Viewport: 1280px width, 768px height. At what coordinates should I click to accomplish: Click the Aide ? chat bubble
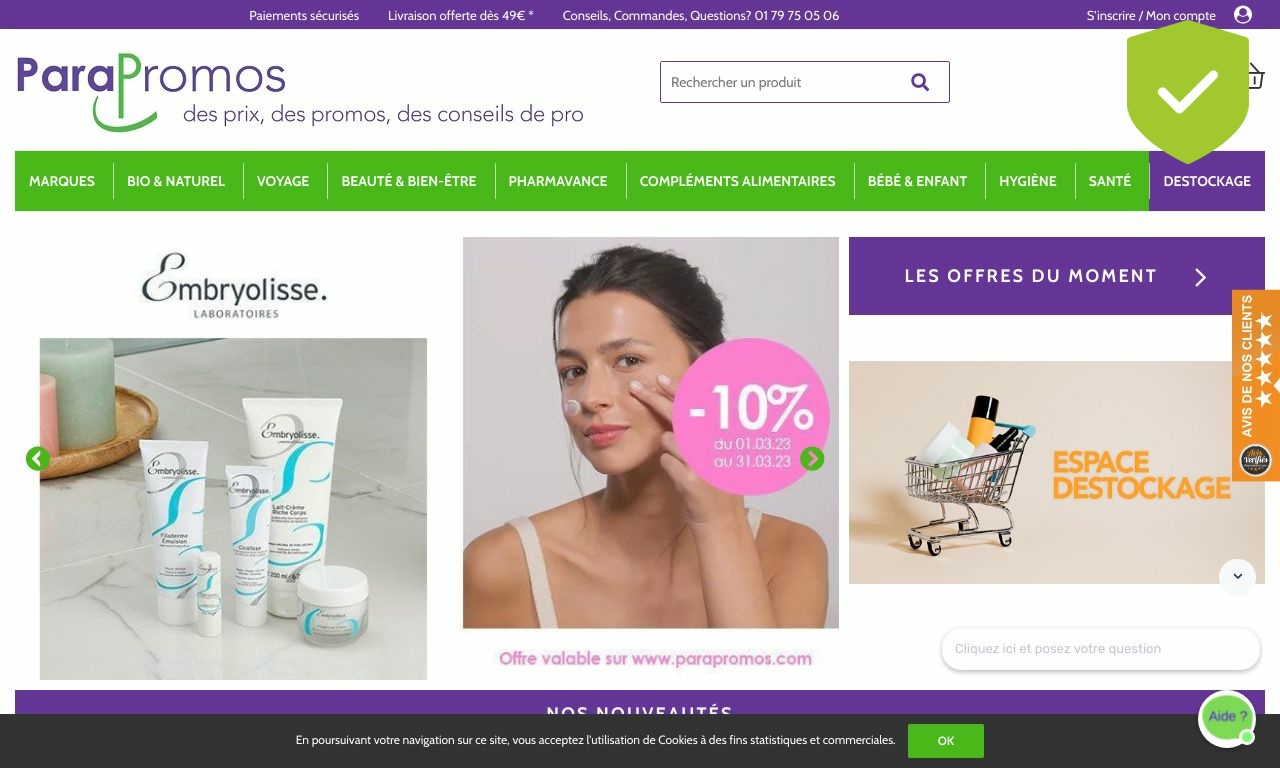(x=1227, y=717)
